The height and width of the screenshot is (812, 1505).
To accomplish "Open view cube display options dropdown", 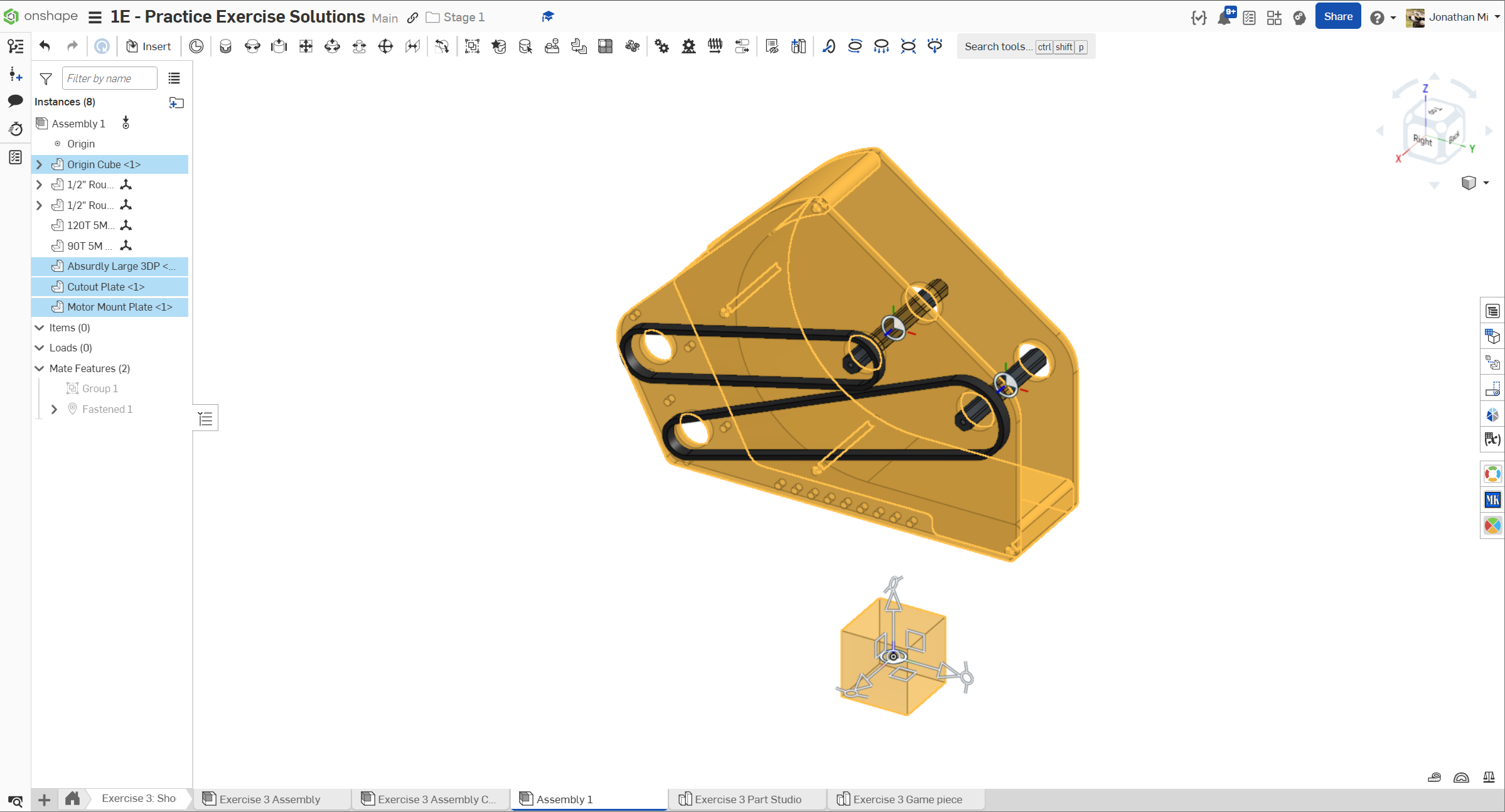I will coord(1486,183).
